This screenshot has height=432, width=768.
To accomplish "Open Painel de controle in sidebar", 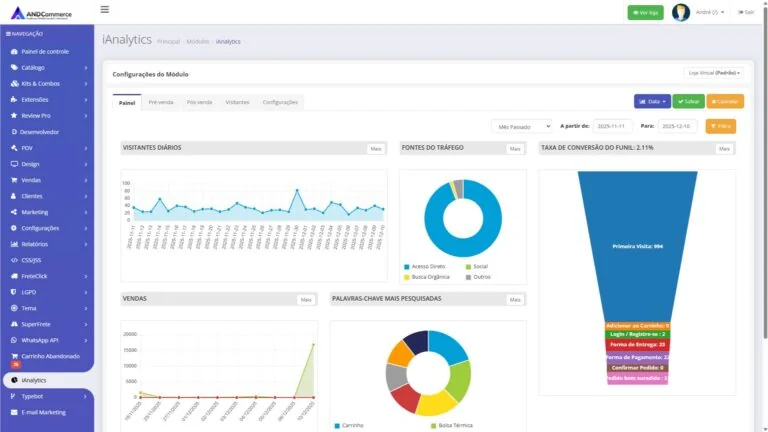I will (x=47, y=51).
